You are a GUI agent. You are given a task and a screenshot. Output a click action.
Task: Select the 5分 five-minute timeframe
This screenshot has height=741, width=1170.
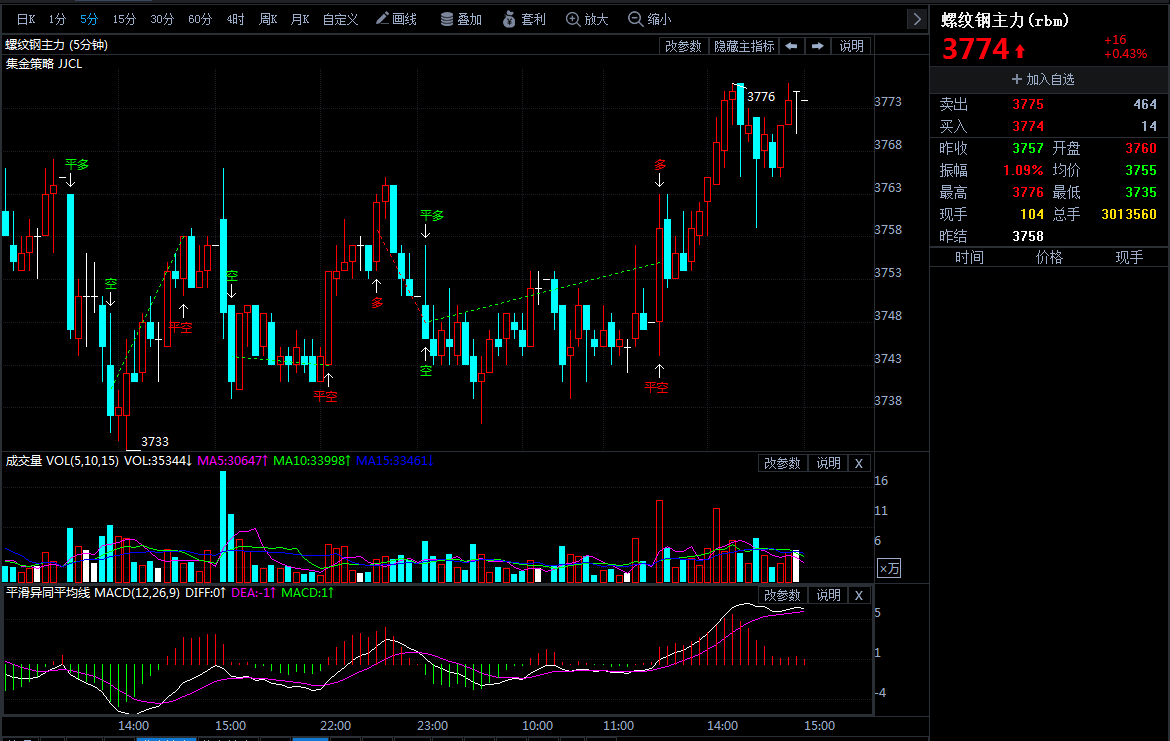[89, 19]
